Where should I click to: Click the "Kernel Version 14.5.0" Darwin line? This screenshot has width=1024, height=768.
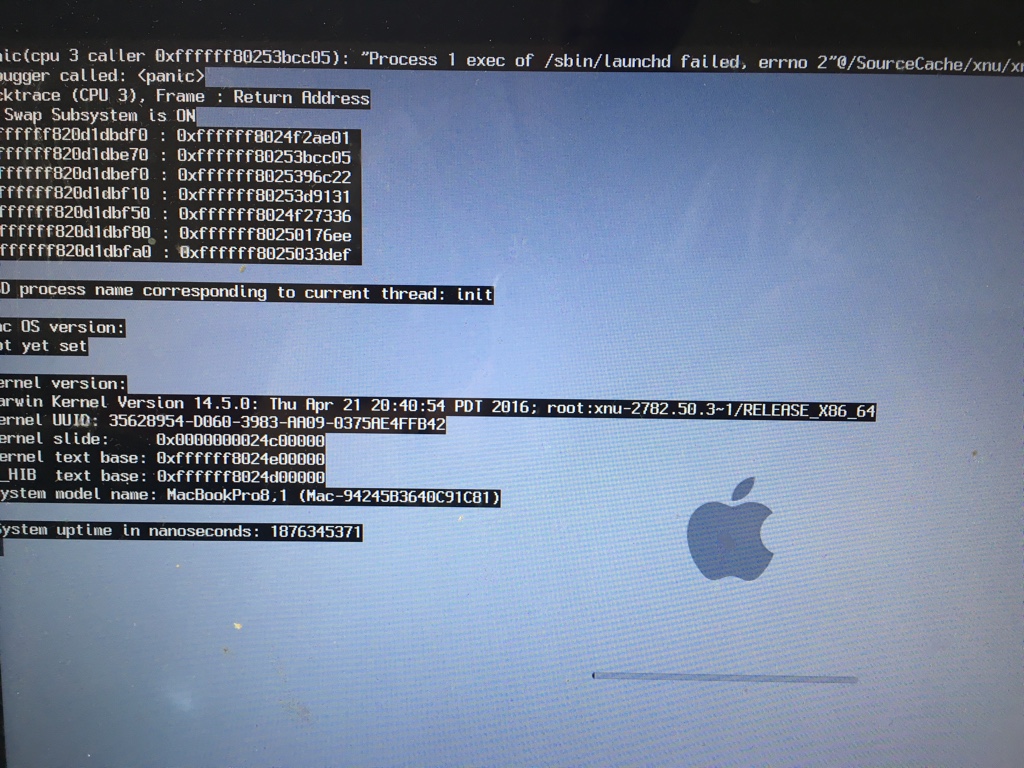pyautogui.click(x=438, y=406)
